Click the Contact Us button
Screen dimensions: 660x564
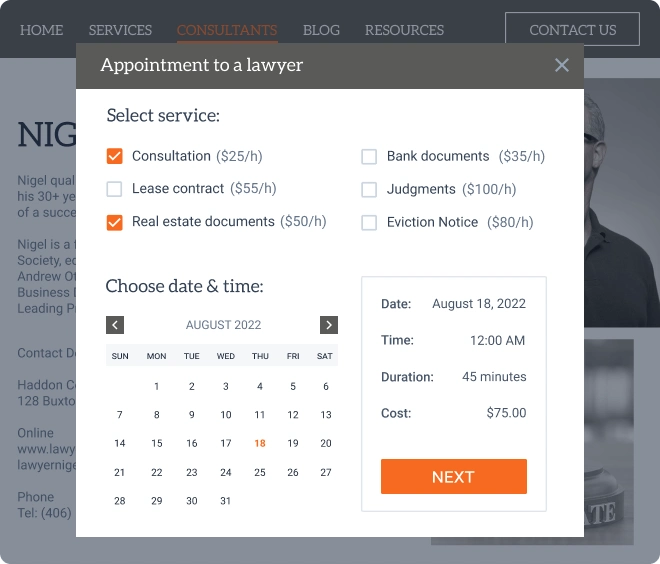572,30
